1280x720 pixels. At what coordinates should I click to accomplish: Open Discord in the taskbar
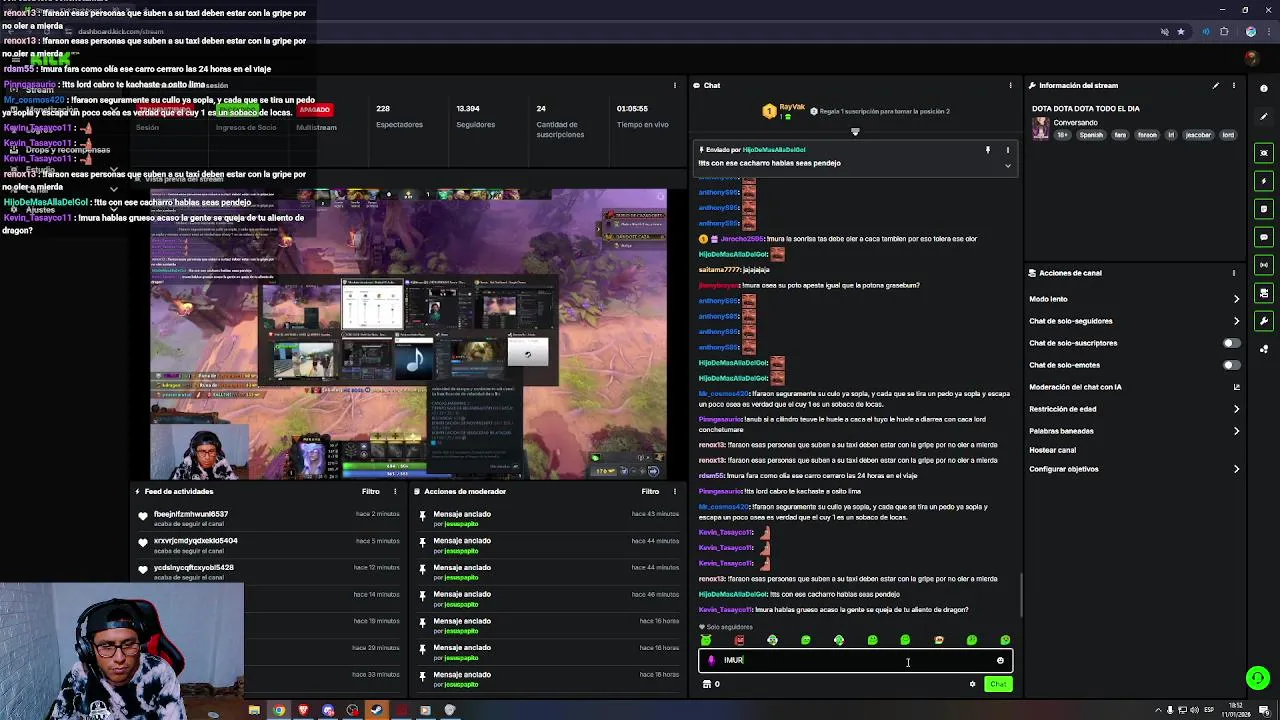pos(328,711)
